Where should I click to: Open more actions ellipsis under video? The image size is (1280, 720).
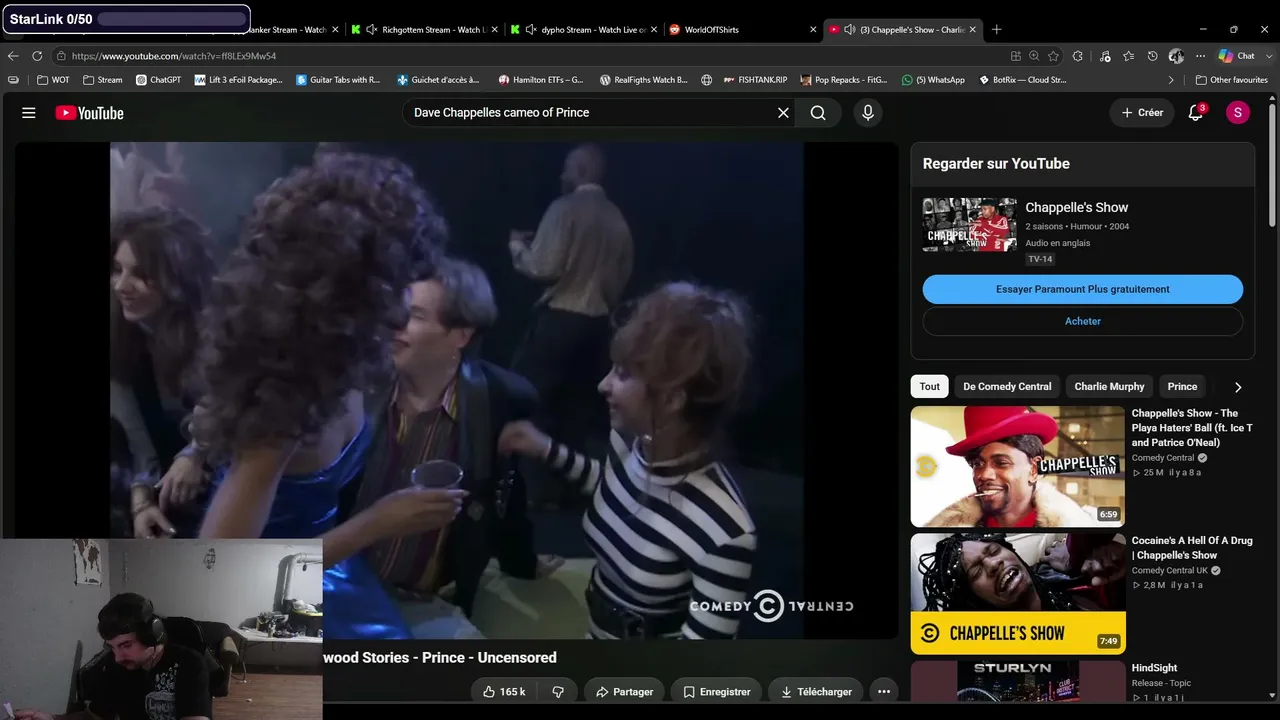click(x=883, y=692)
